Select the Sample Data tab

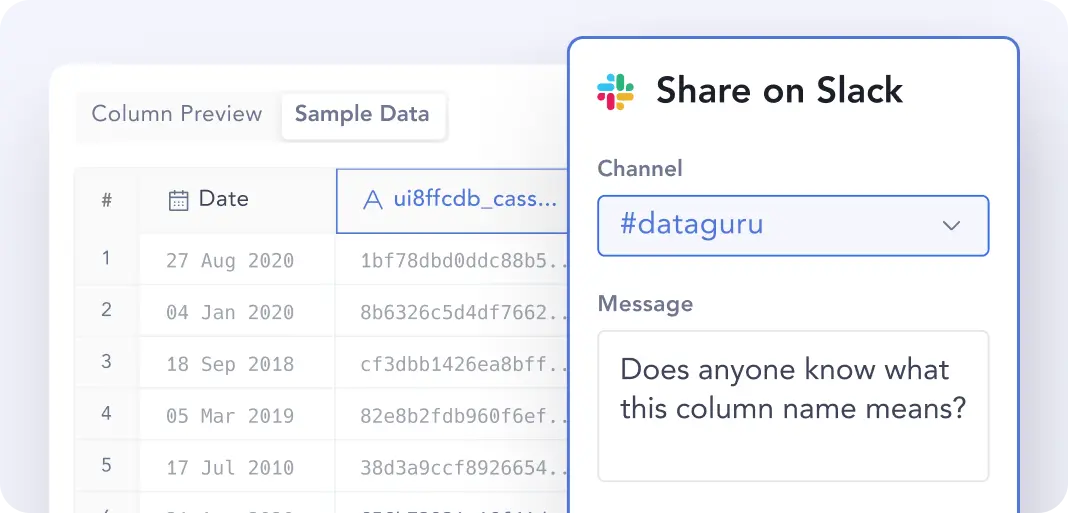[362, 114]
